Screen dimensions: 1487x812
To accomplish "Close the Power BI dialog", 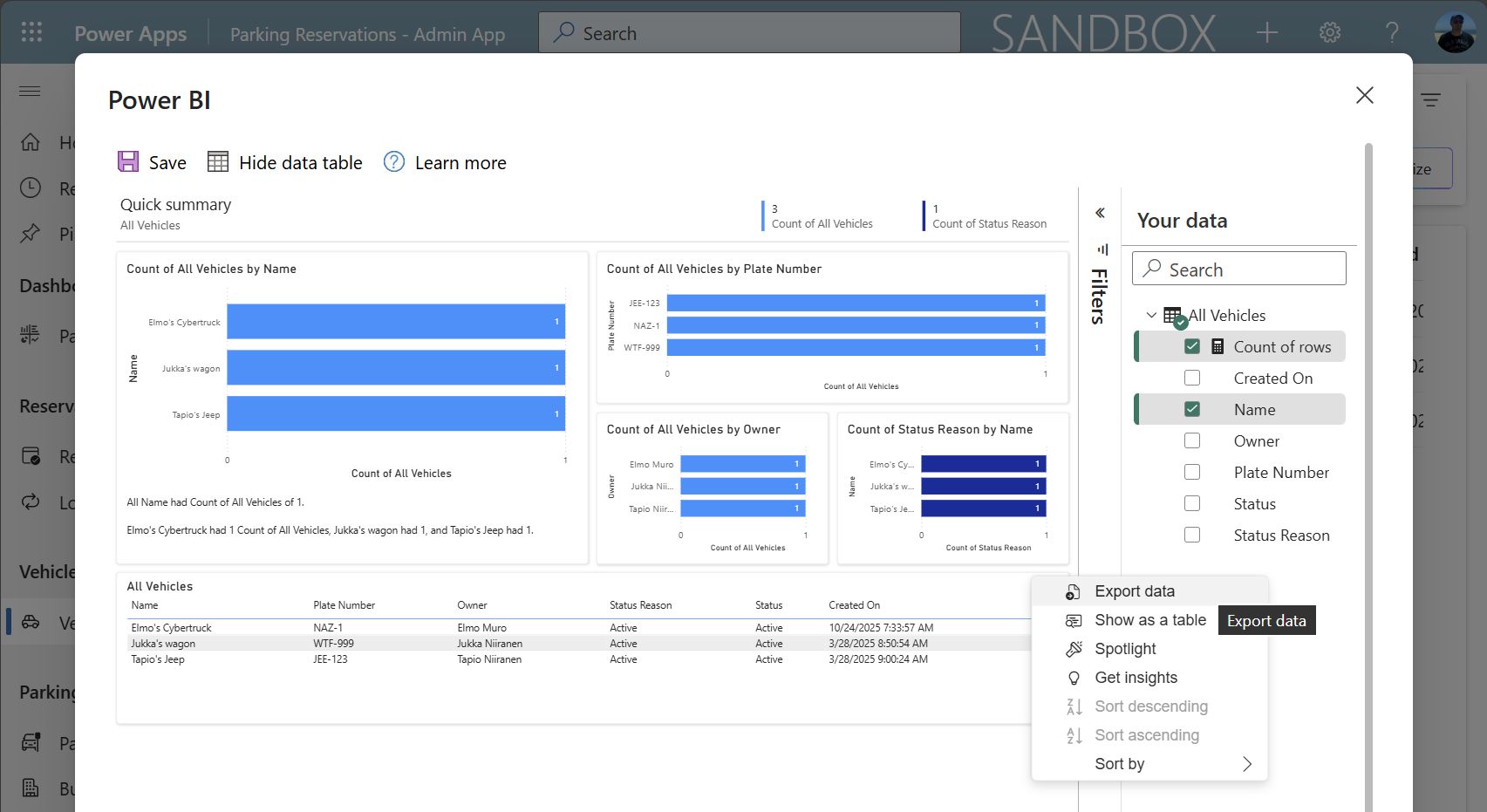I will (1364, 95).
